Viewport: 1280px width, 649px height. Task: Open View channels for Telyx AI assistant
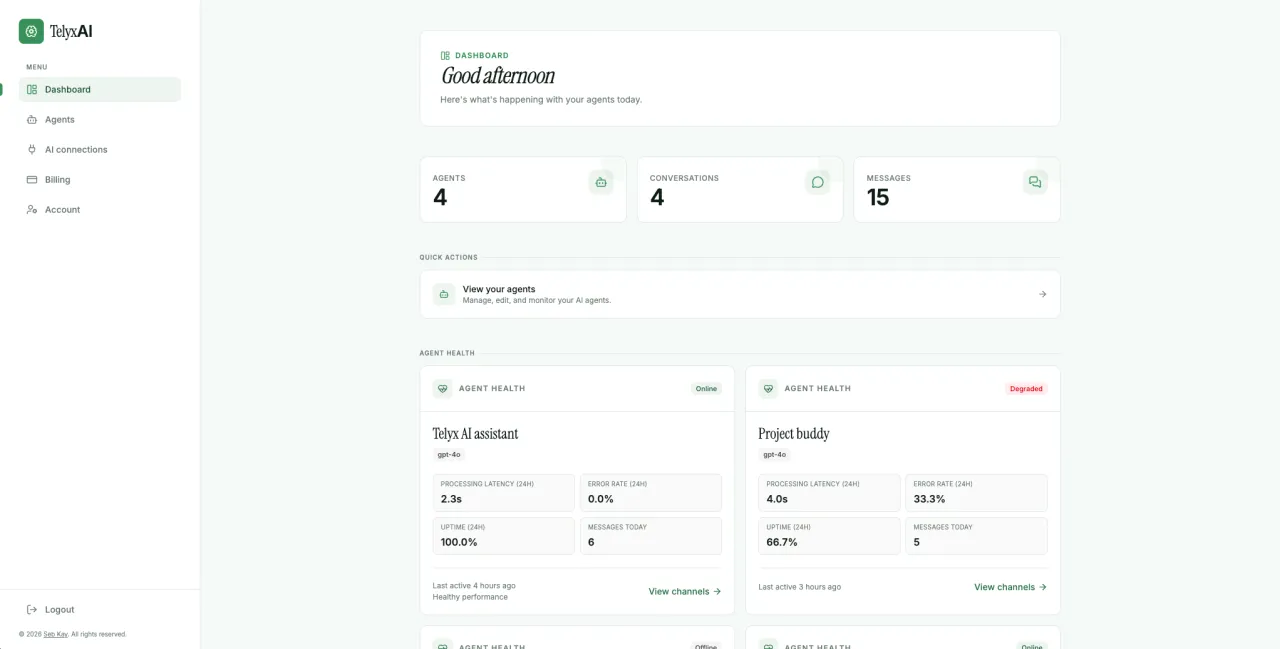pyautogui.click(x=685, y=591)
